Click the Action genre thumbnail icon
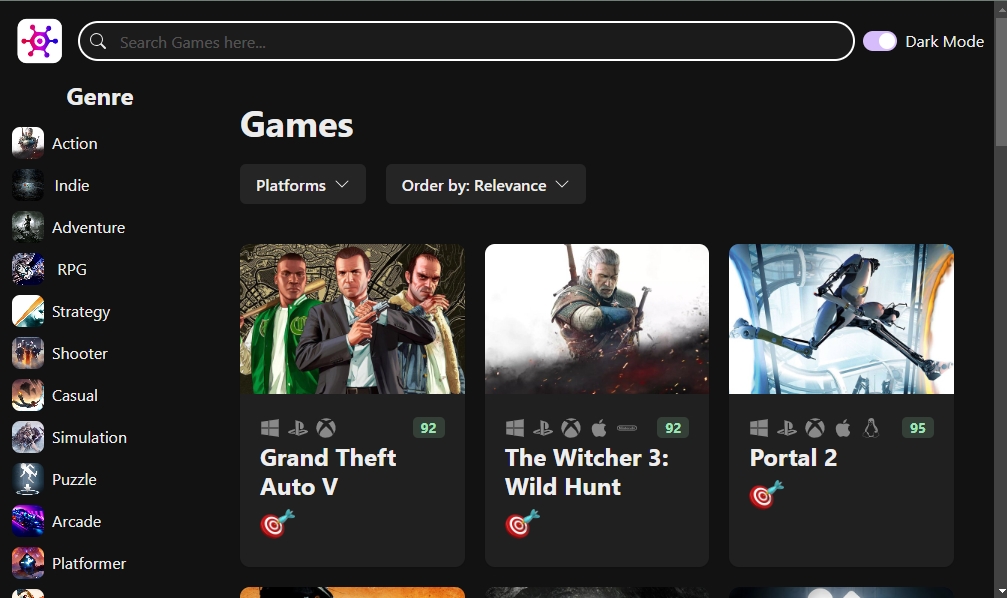1007x598 pixels. tap(28, 143)
